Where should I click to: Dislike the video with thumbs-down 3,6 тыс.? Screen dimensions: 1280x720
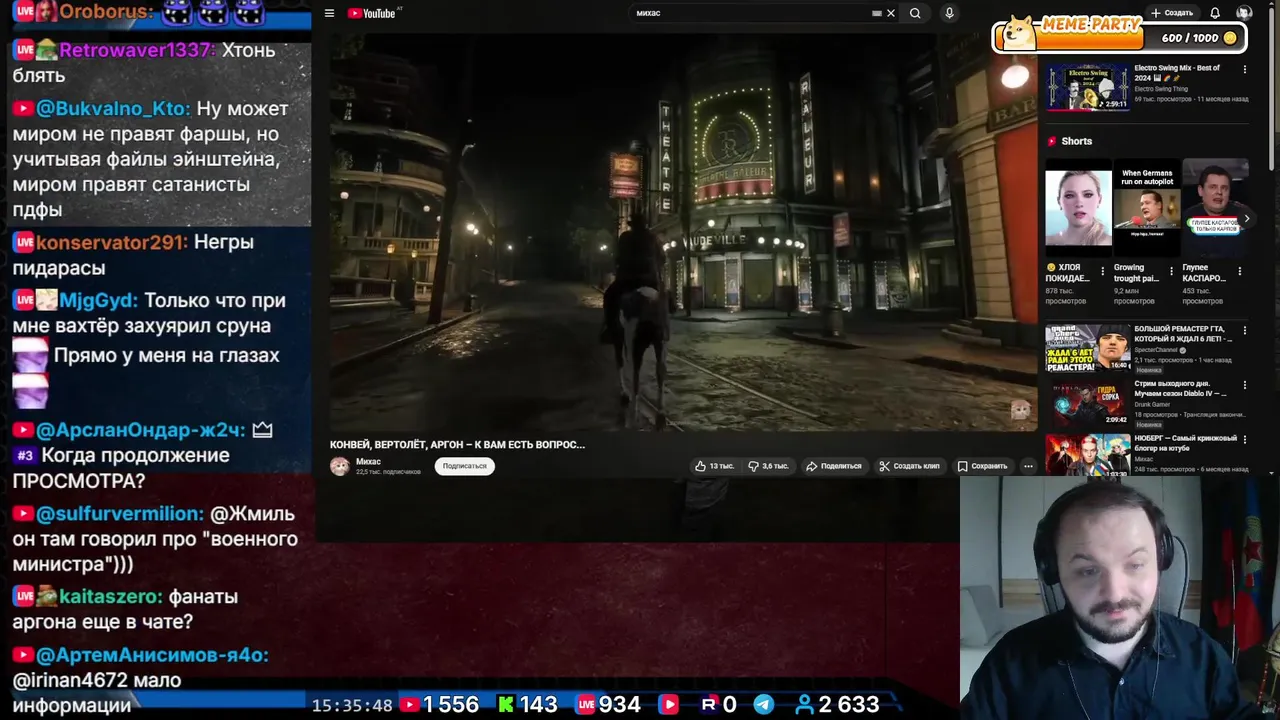(768, 466)
